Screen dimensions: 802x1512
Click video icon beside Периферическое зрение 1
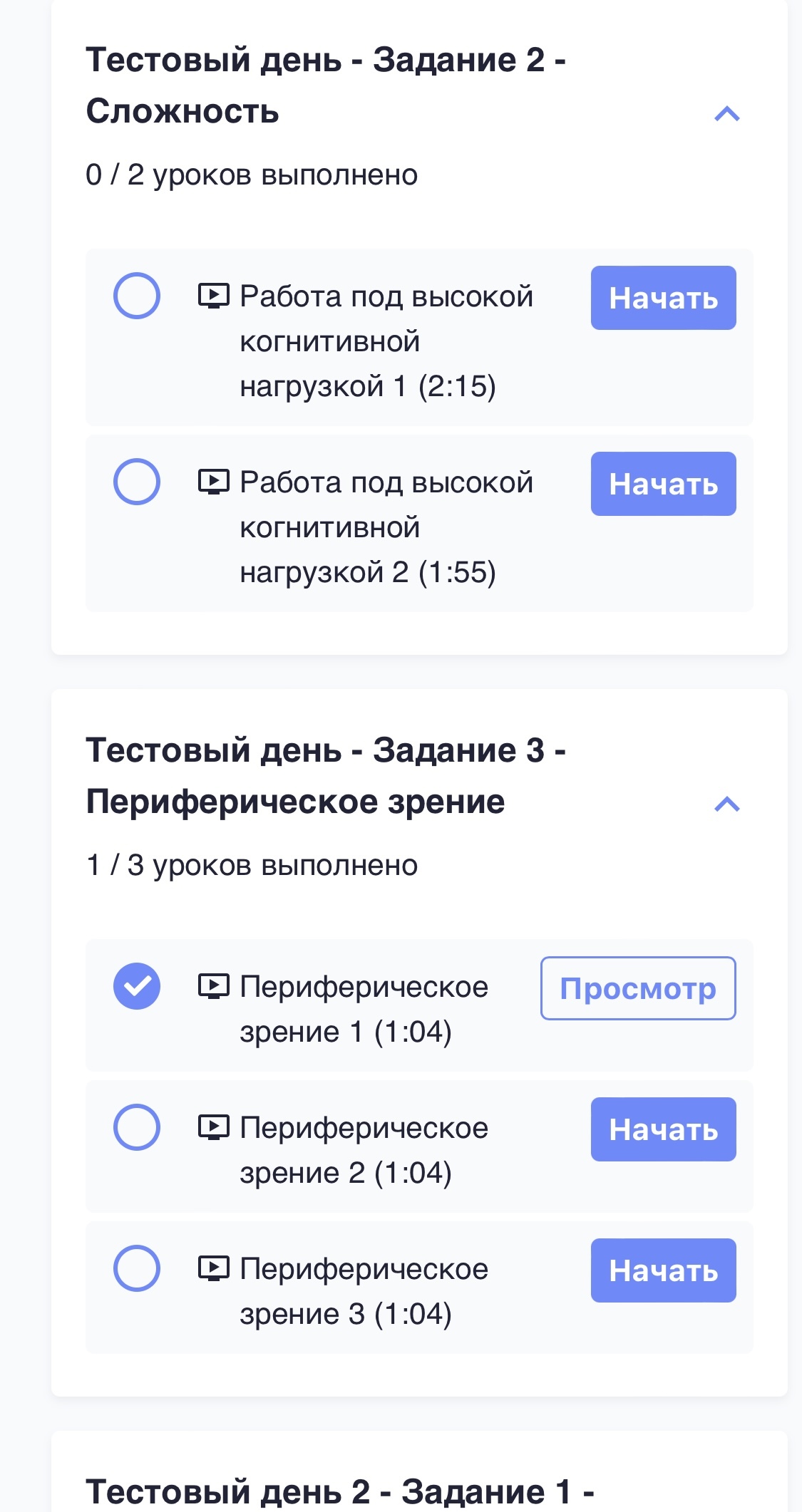213,986
